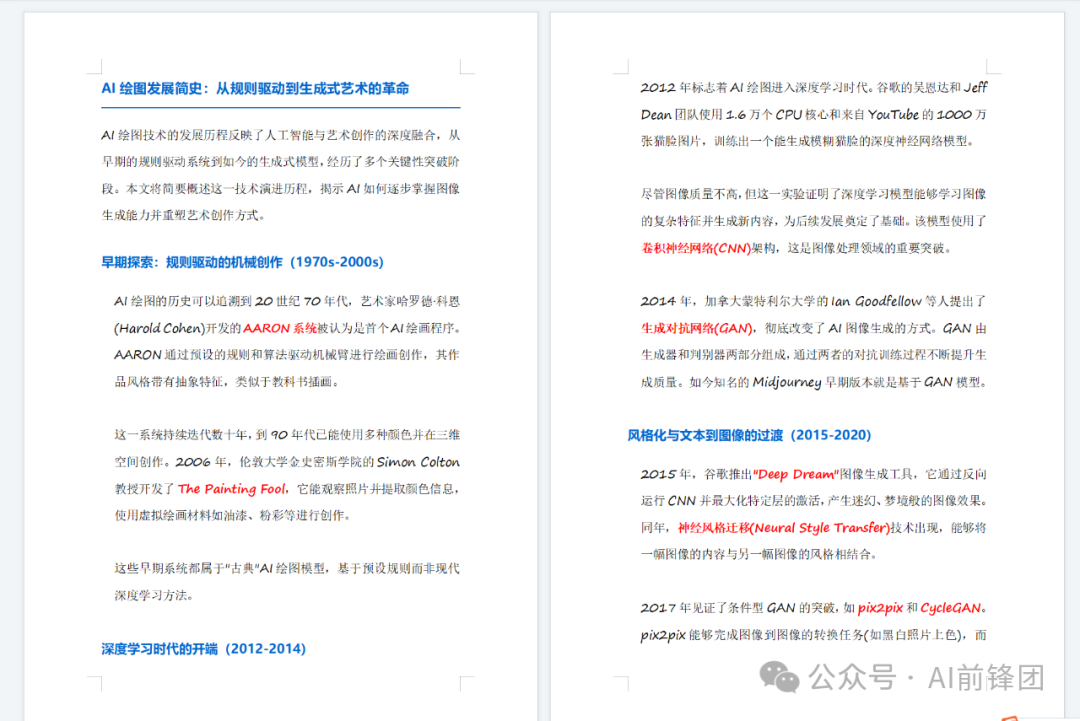Click the red term "神经风格迁移(Neural Style Transfer)"

[x=784, y=528]
